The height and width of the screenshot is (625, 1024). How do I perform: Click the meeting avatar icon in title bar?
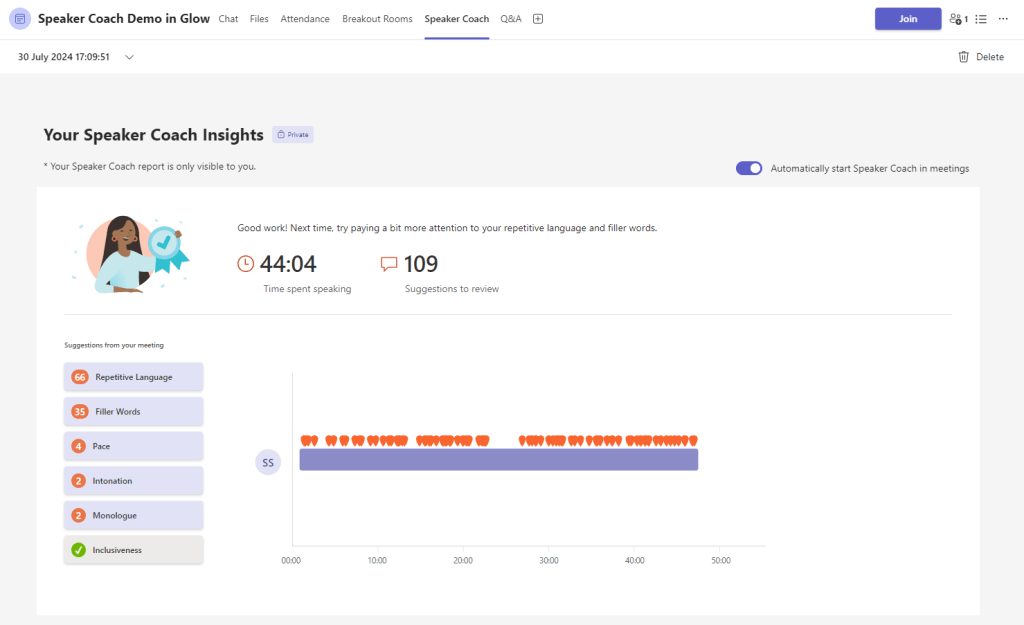(20, 18)
